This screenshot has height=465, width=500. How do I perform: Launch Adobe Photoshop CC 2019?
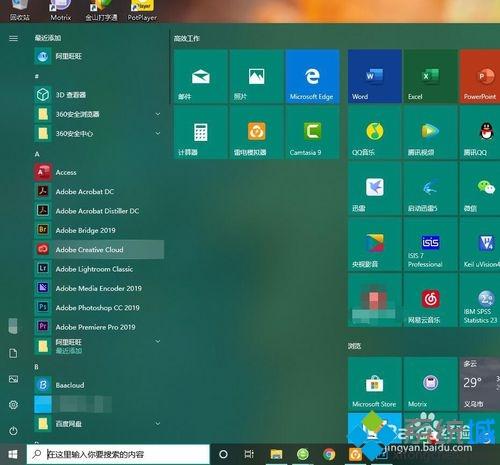pos(99,307)
